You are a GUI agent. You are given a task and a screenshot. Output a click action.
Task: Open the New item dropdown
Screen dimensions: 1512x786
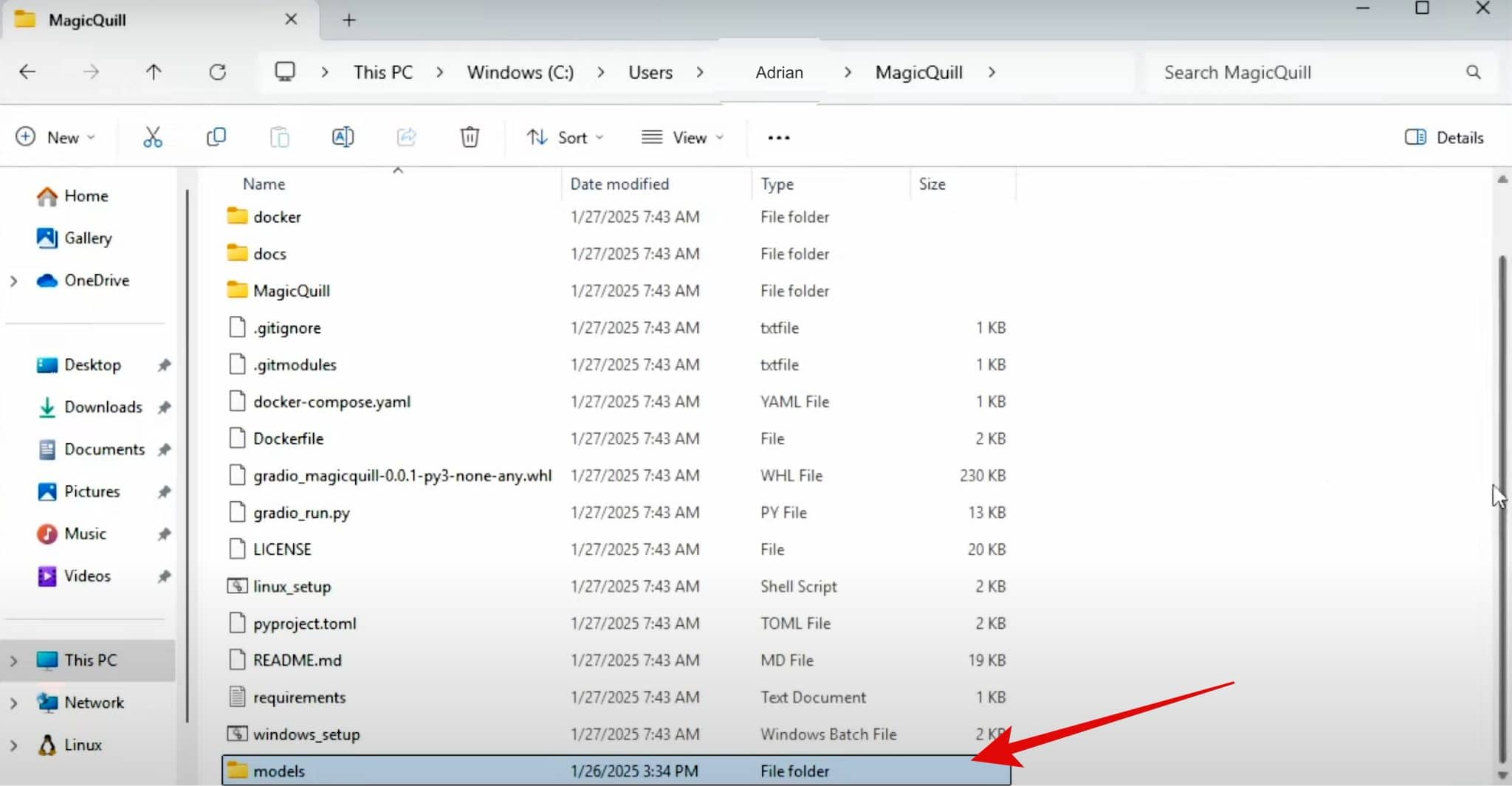(57, 137)
